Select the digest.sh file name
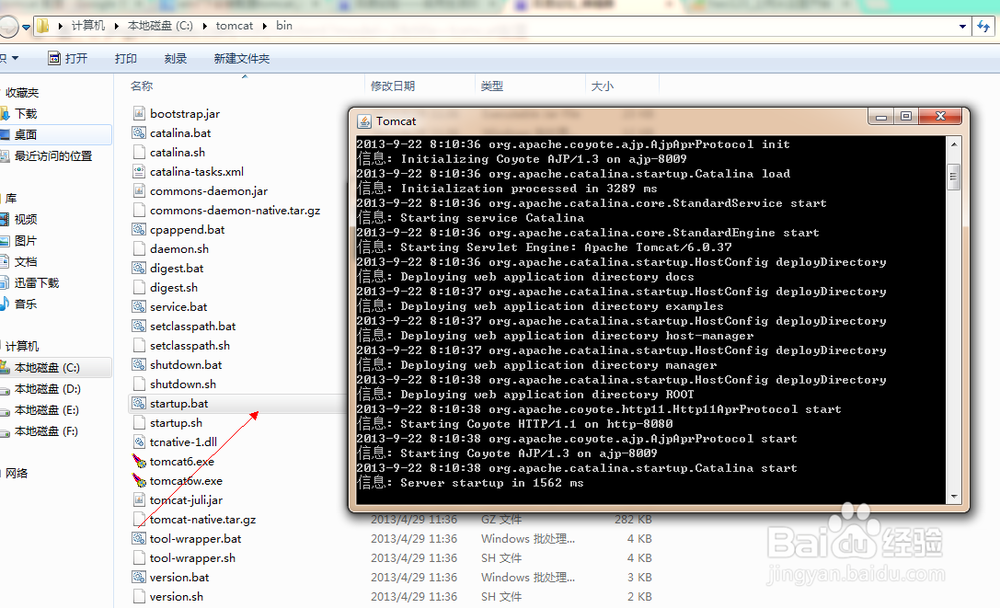This screenshot has height=608, width=1000. point(173,288)
